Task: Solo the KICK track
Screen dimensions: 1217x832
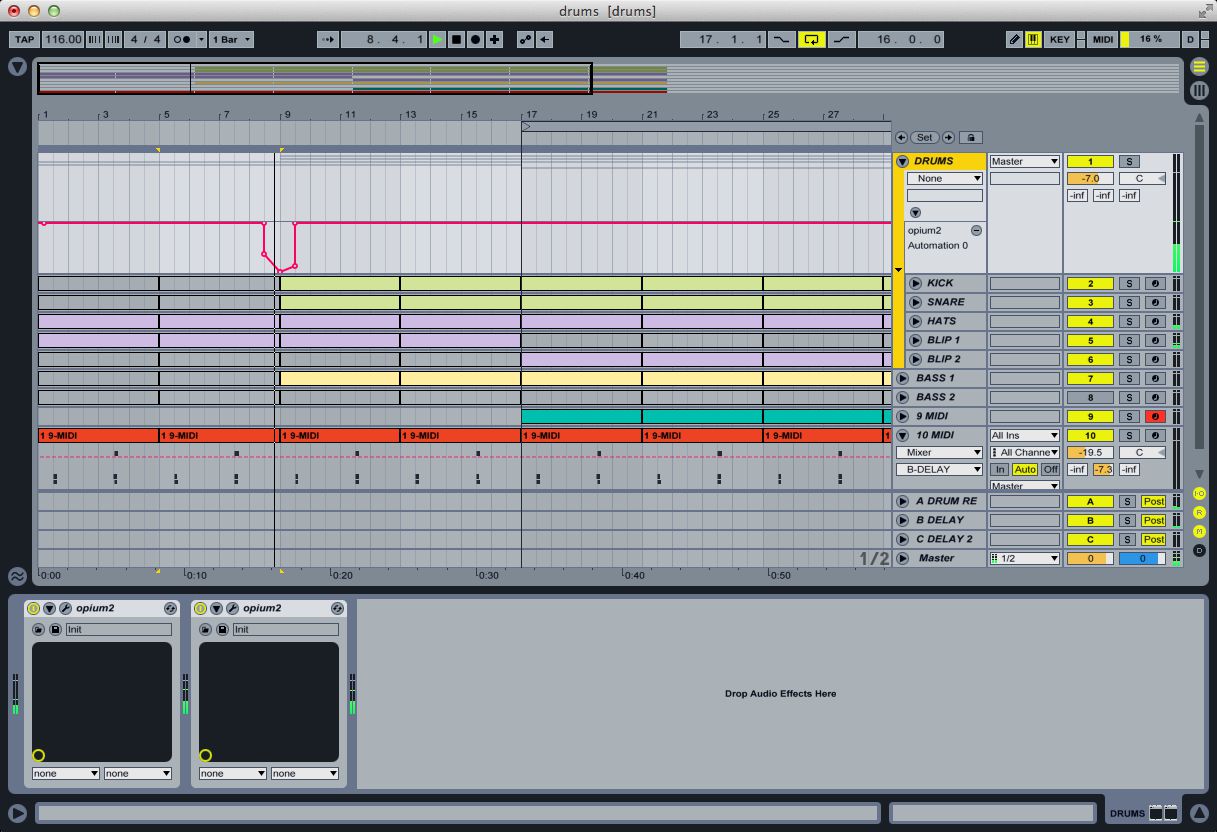Action: 1128,283
